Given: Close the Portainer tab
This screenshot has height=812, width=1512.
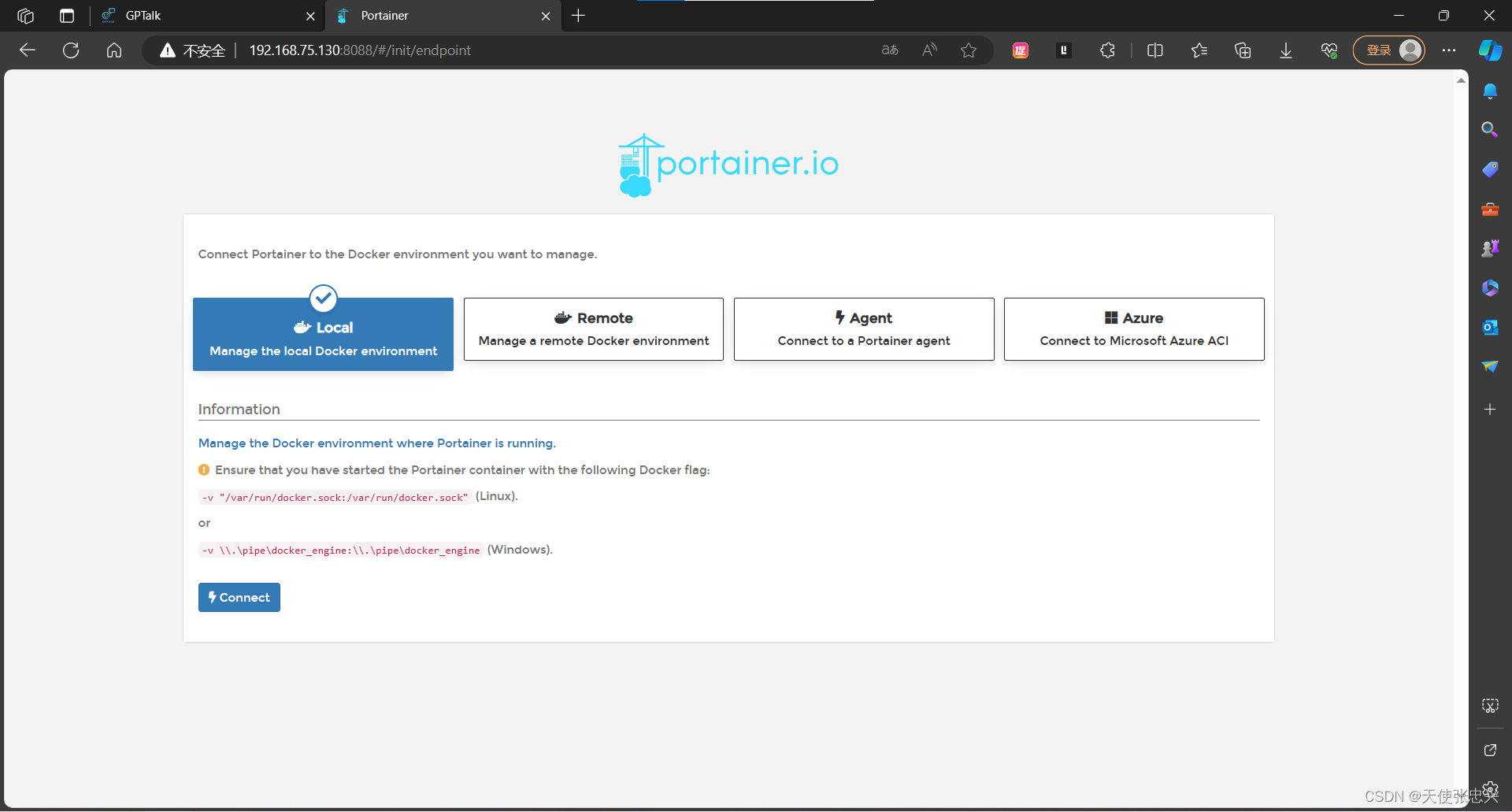Looking at the screenshot, I should tap(546, 16).
